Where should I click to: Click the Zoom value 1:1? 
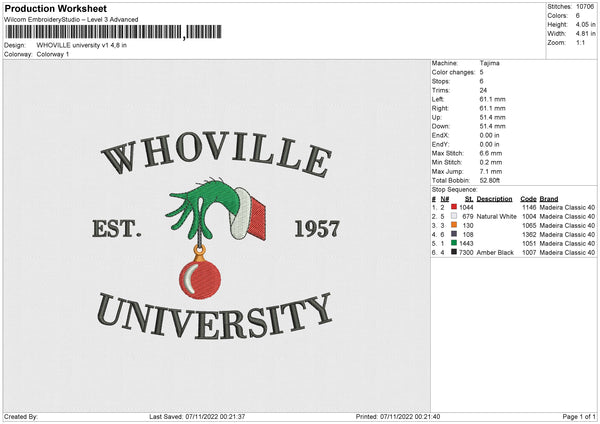(580, 42)
